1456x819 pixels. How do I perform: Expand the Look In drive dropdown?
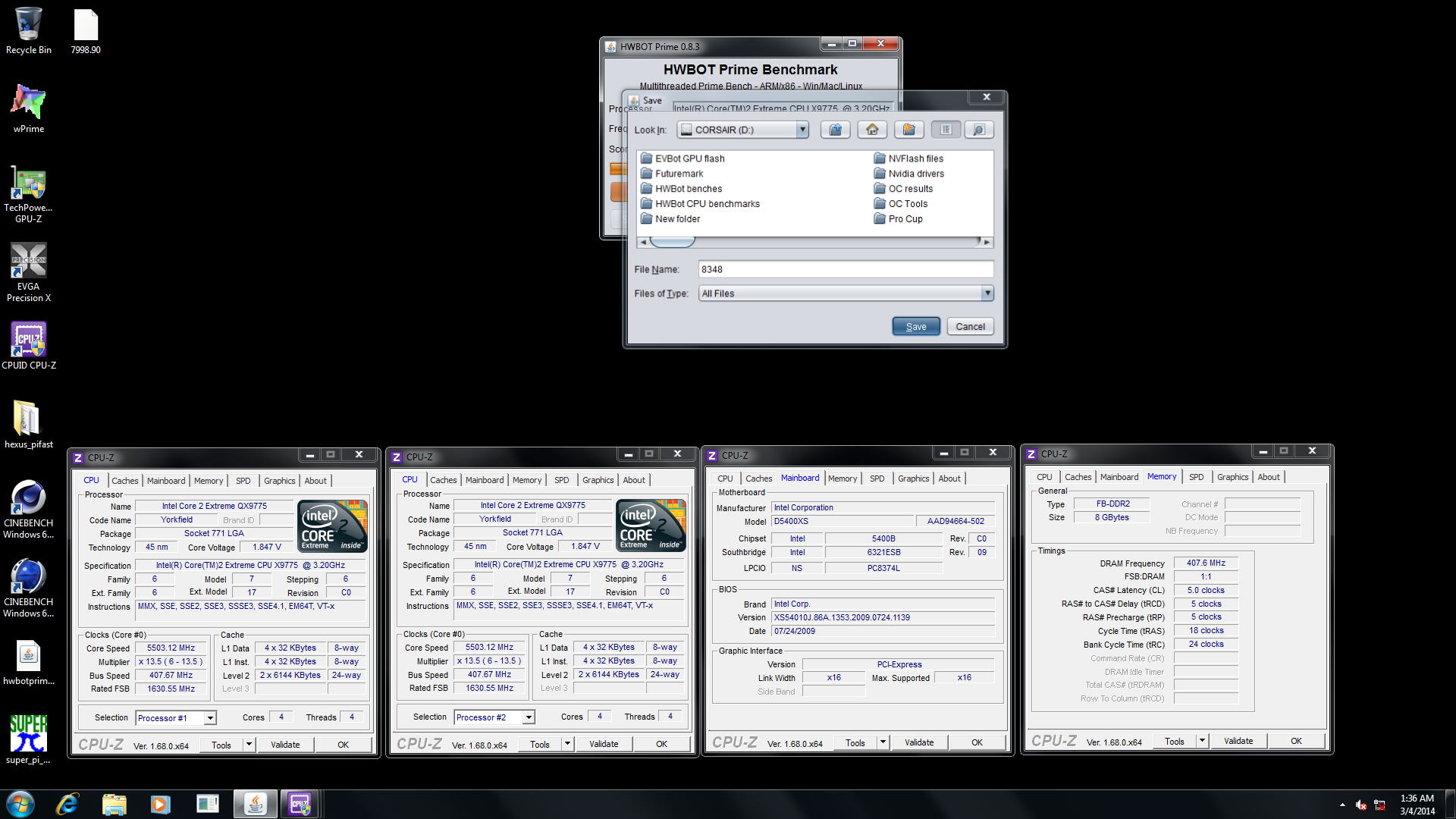pos(802,130)
